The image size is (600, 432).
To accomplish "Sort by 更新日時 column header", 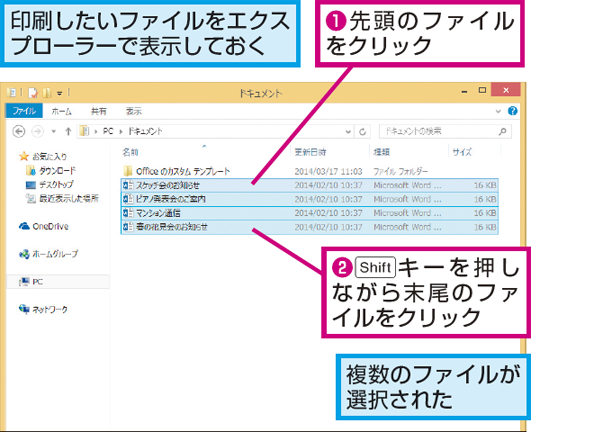I will click(310, 152).
